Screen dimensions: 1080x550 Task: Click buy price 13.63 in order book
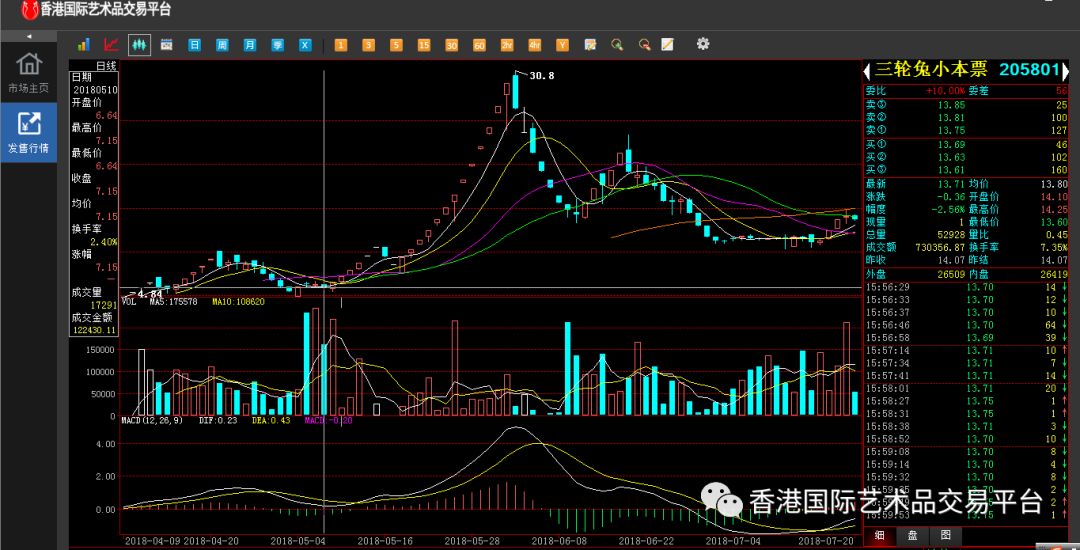click(951, 158)
